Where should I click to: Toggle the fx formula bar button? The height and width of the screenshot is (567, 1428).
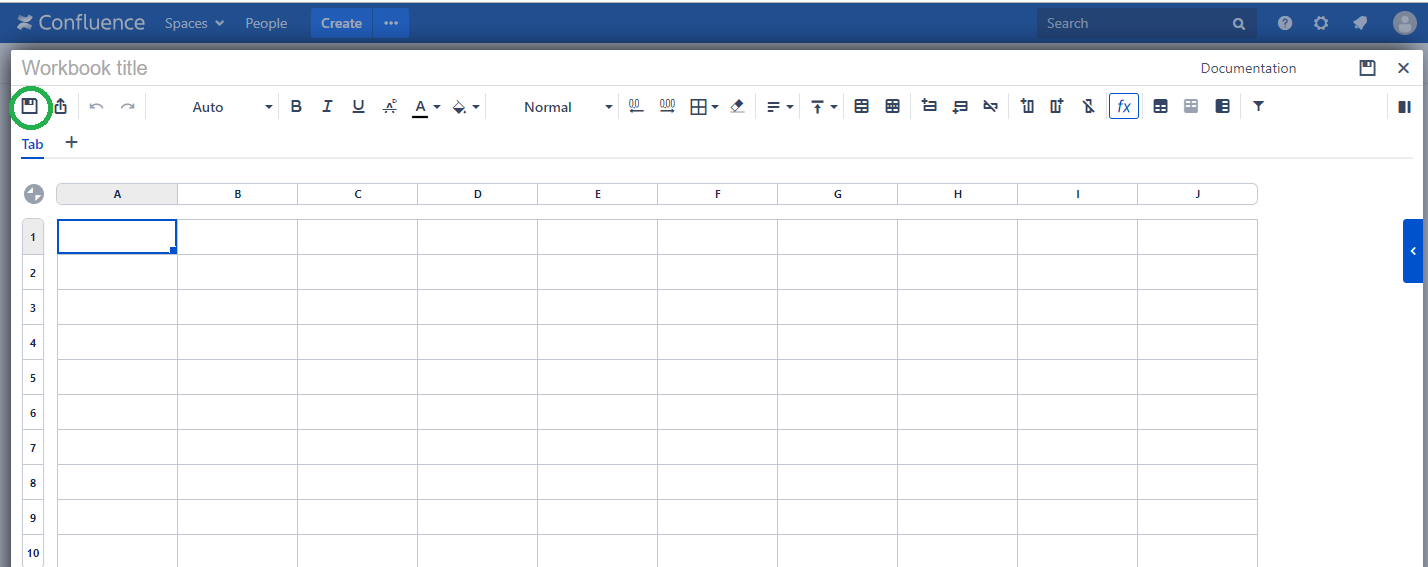(x=1123, y=106)
